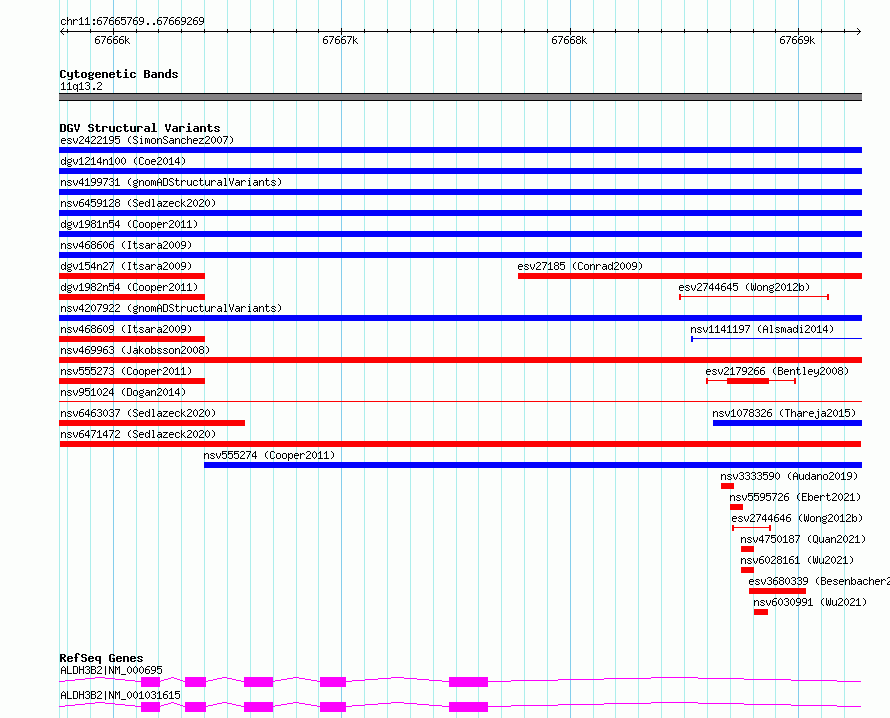Open esv3680339 (Besenbacher) variant label
Screen dimensions: 890x718
[x=819, y=581]
